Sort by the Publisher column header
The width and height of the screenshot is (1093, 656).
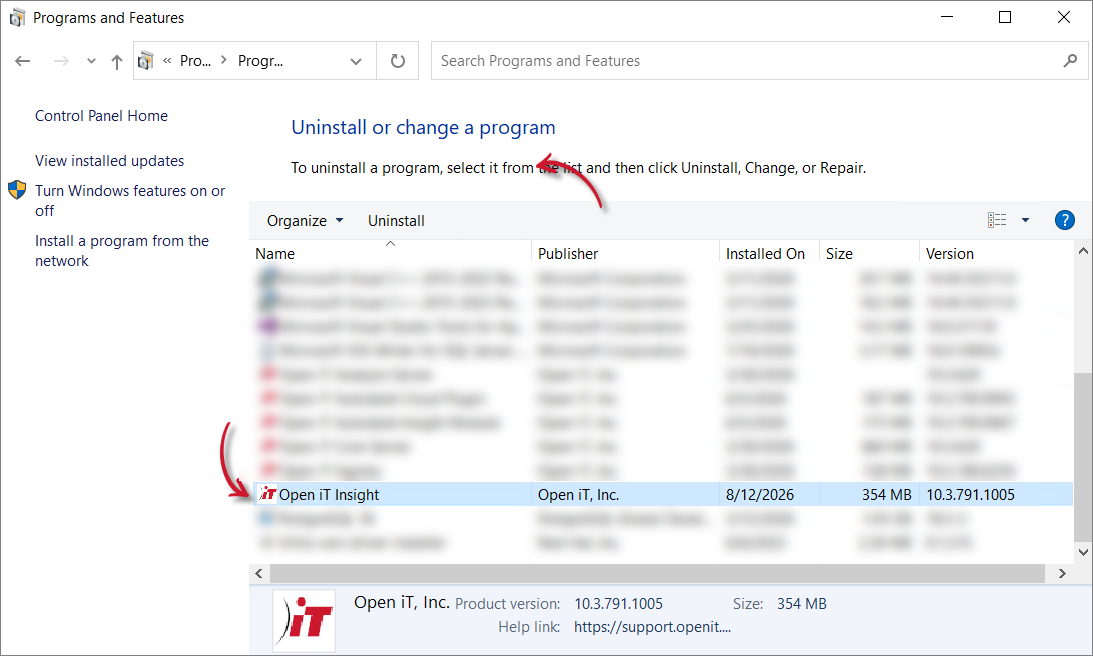point(625,254)
